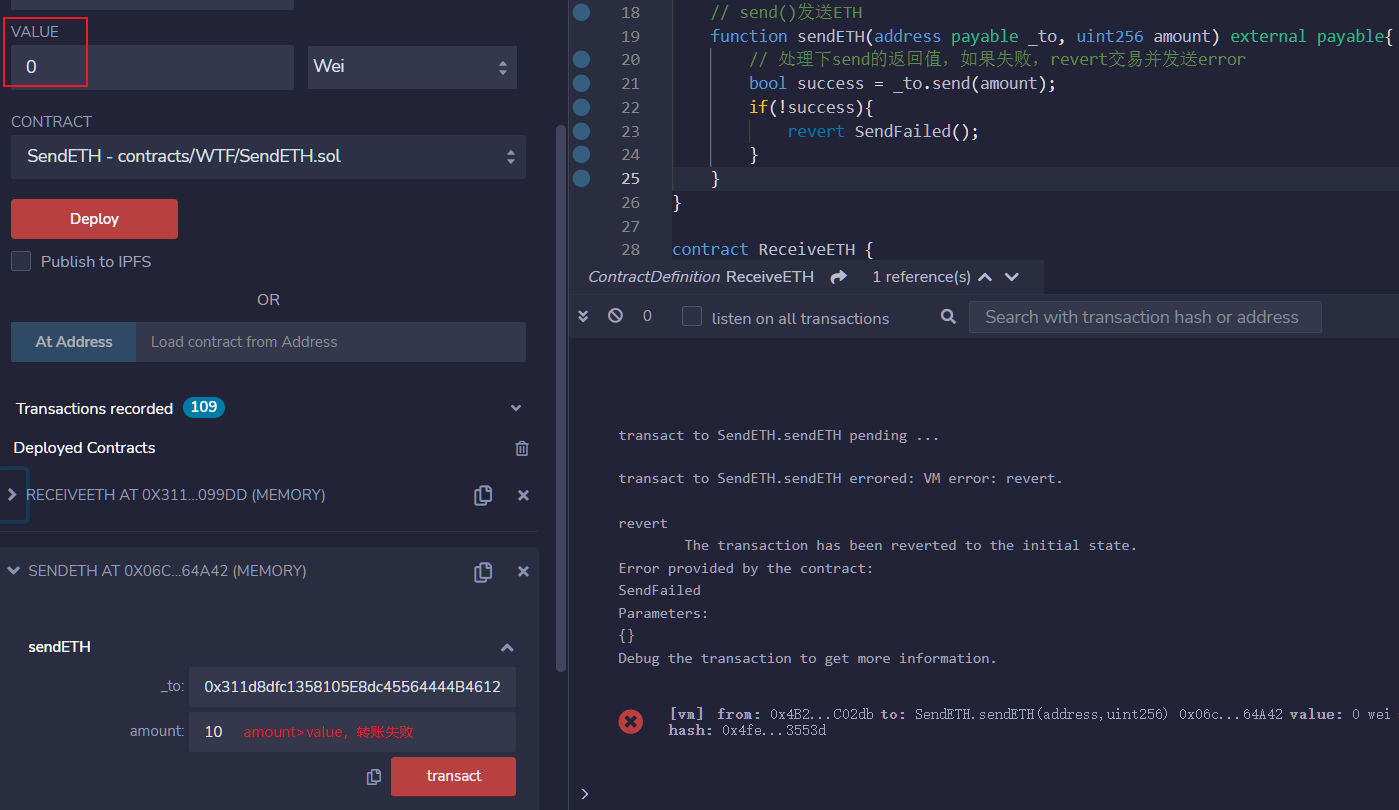Click the transaction hash search field
The image size is (1399, 810).
pos(1144,317)
